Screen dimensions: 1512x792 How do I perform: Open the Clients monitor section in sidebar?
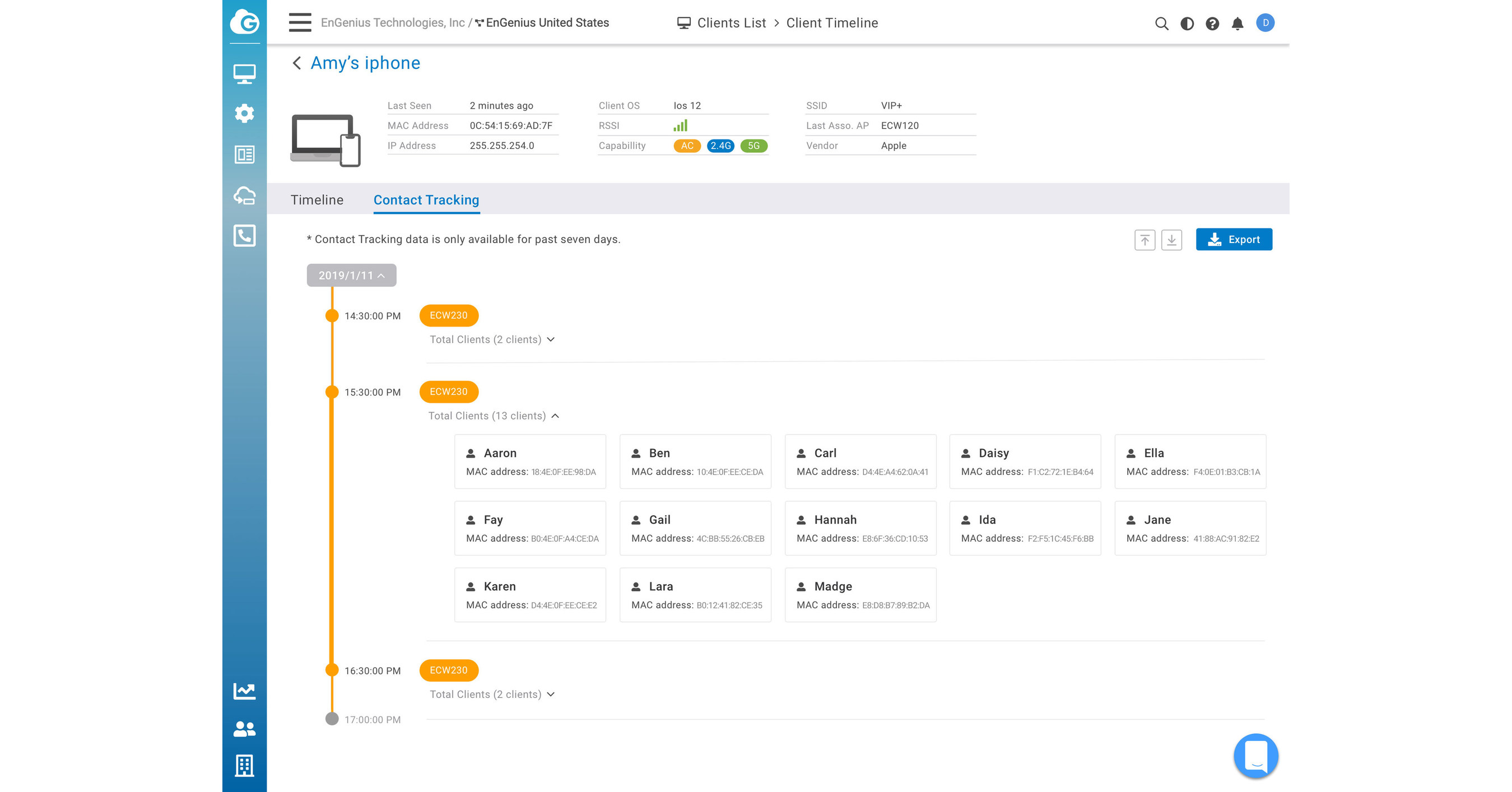tap(245, 74)
